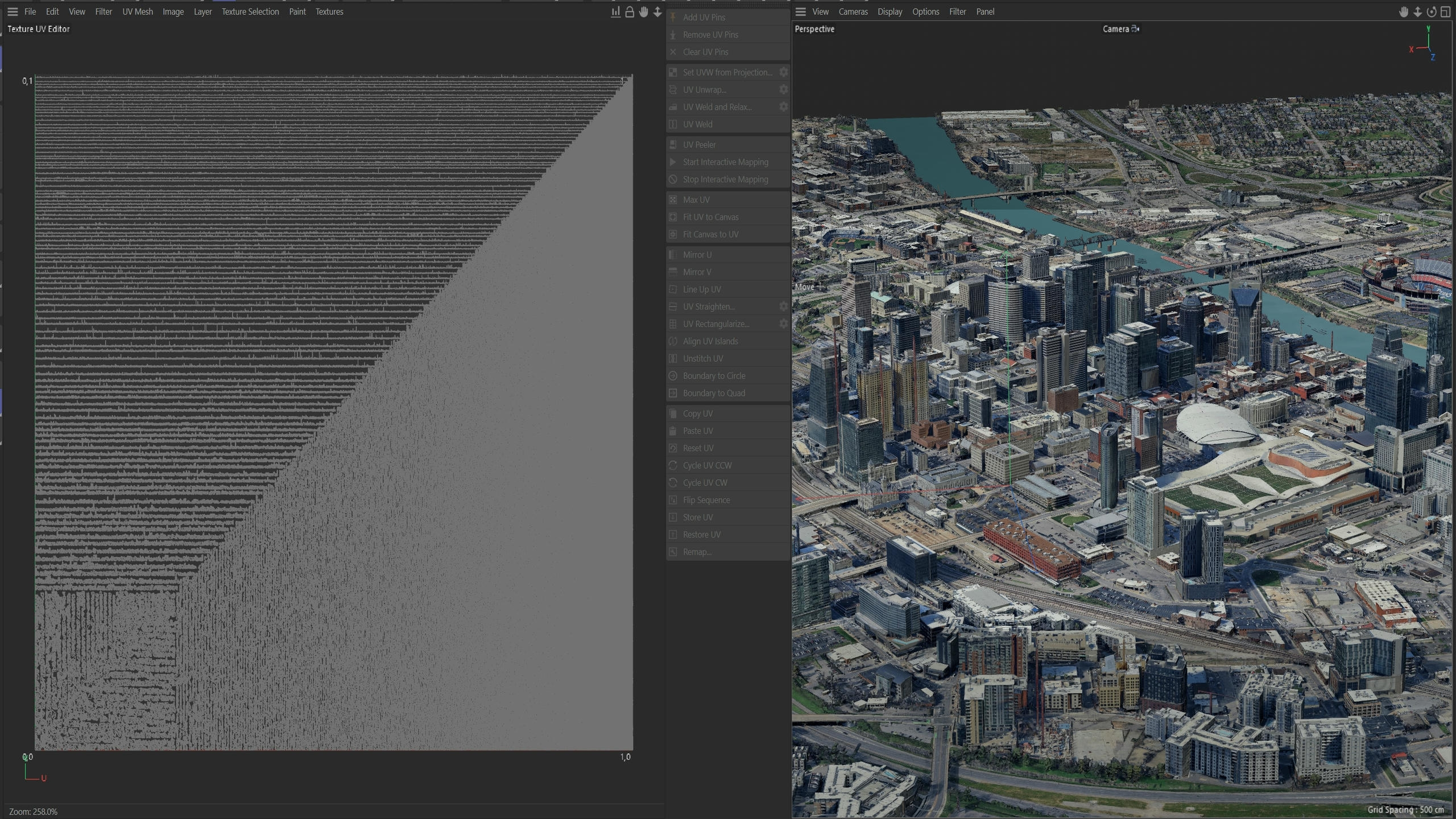Click the pan hand icon in UV Editor
1456x819 pixels.
point(643,11)
